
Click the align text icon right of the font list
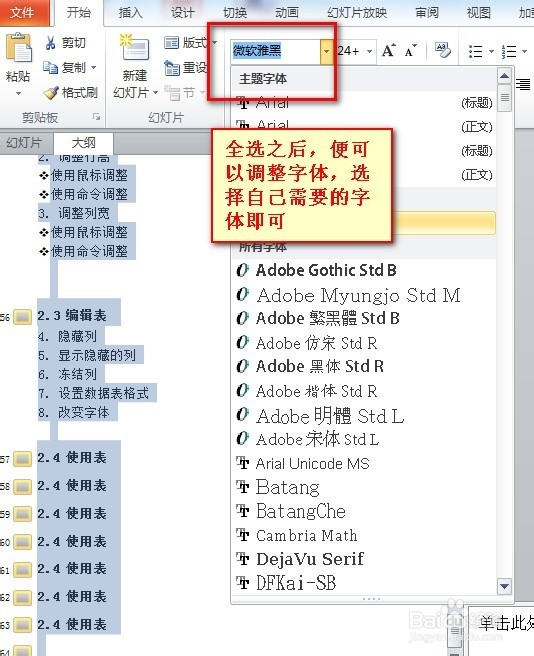(523, 84)
